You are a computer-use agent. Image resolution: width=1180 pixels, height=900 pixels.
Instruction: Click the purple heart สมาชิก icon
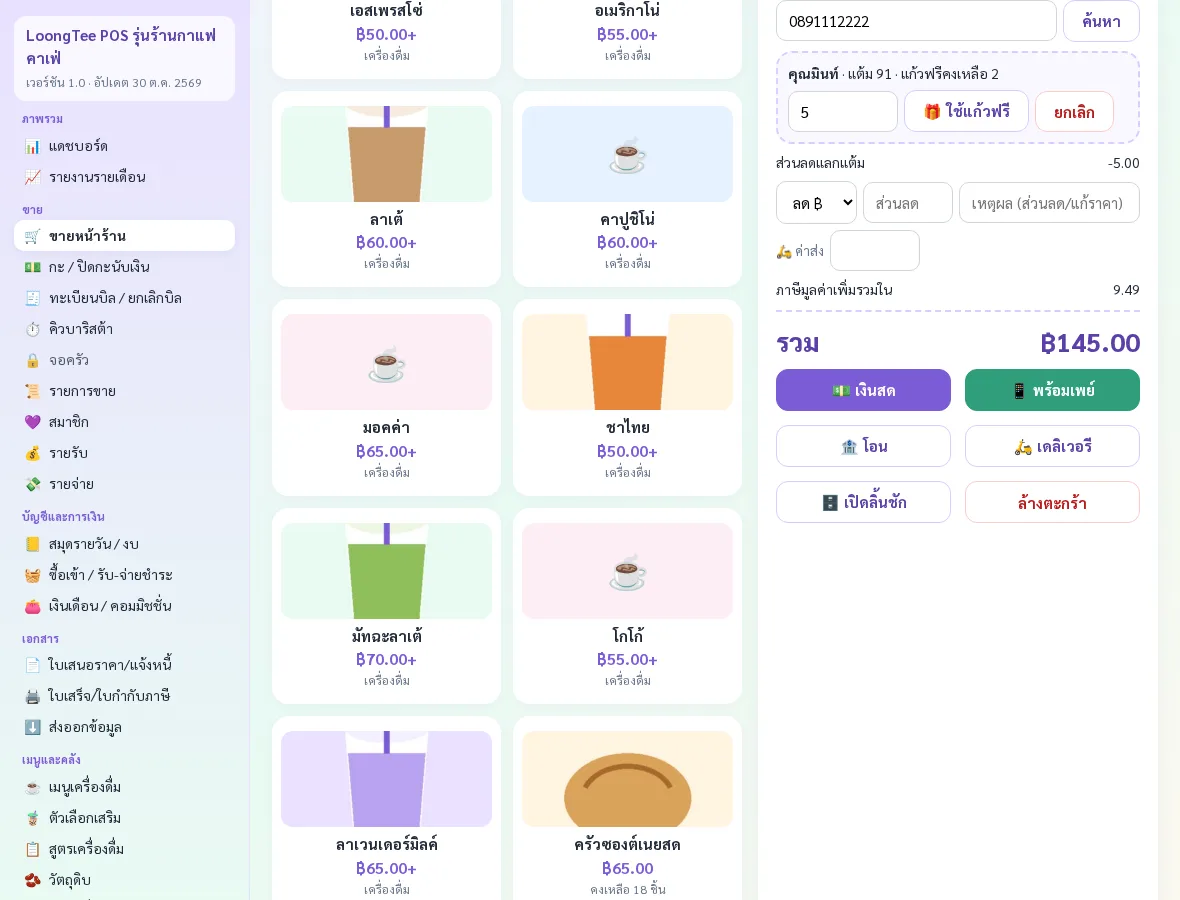[32, 422]
